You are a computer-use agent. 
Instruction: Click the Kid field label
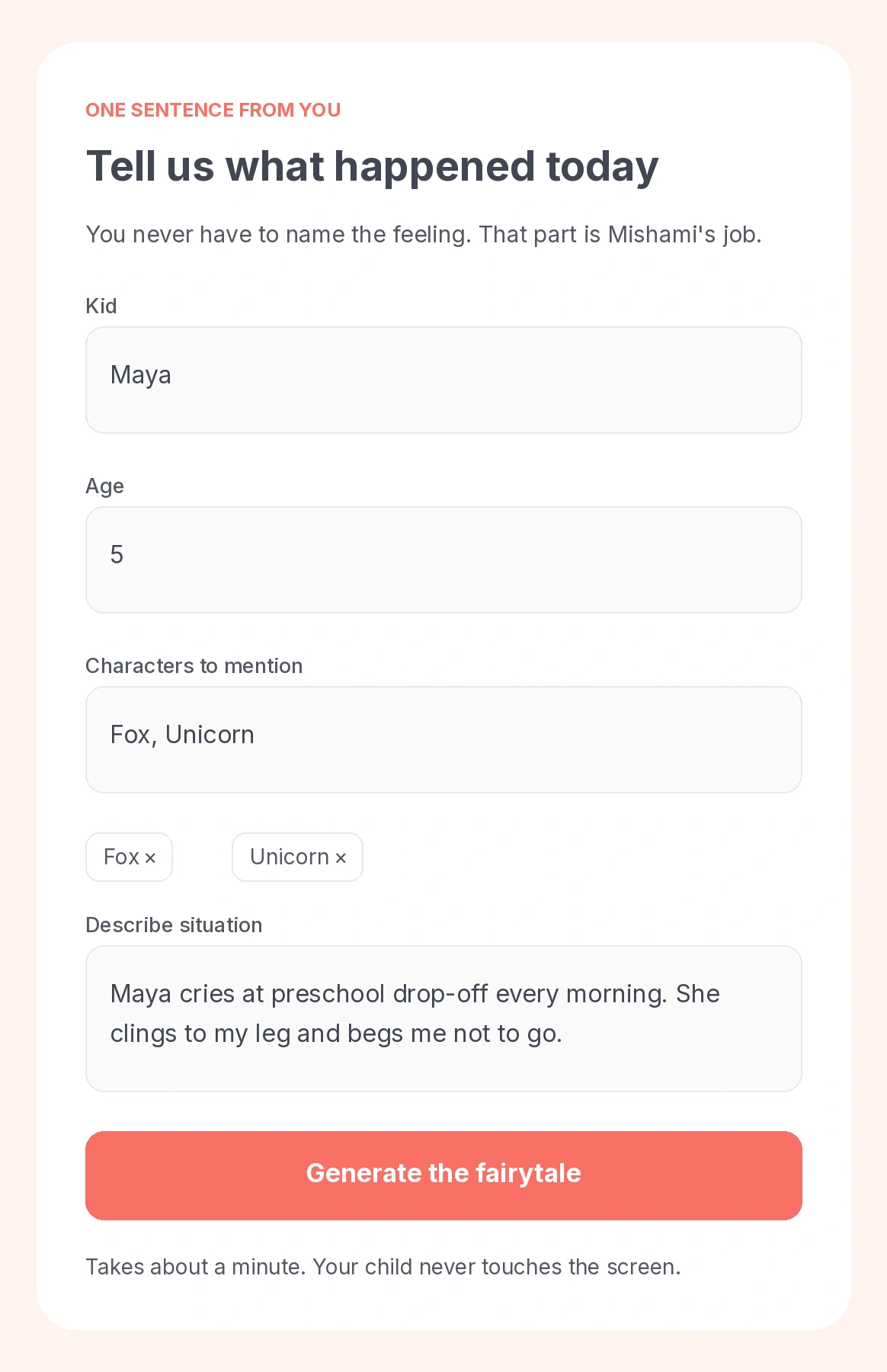click(101, 306)
